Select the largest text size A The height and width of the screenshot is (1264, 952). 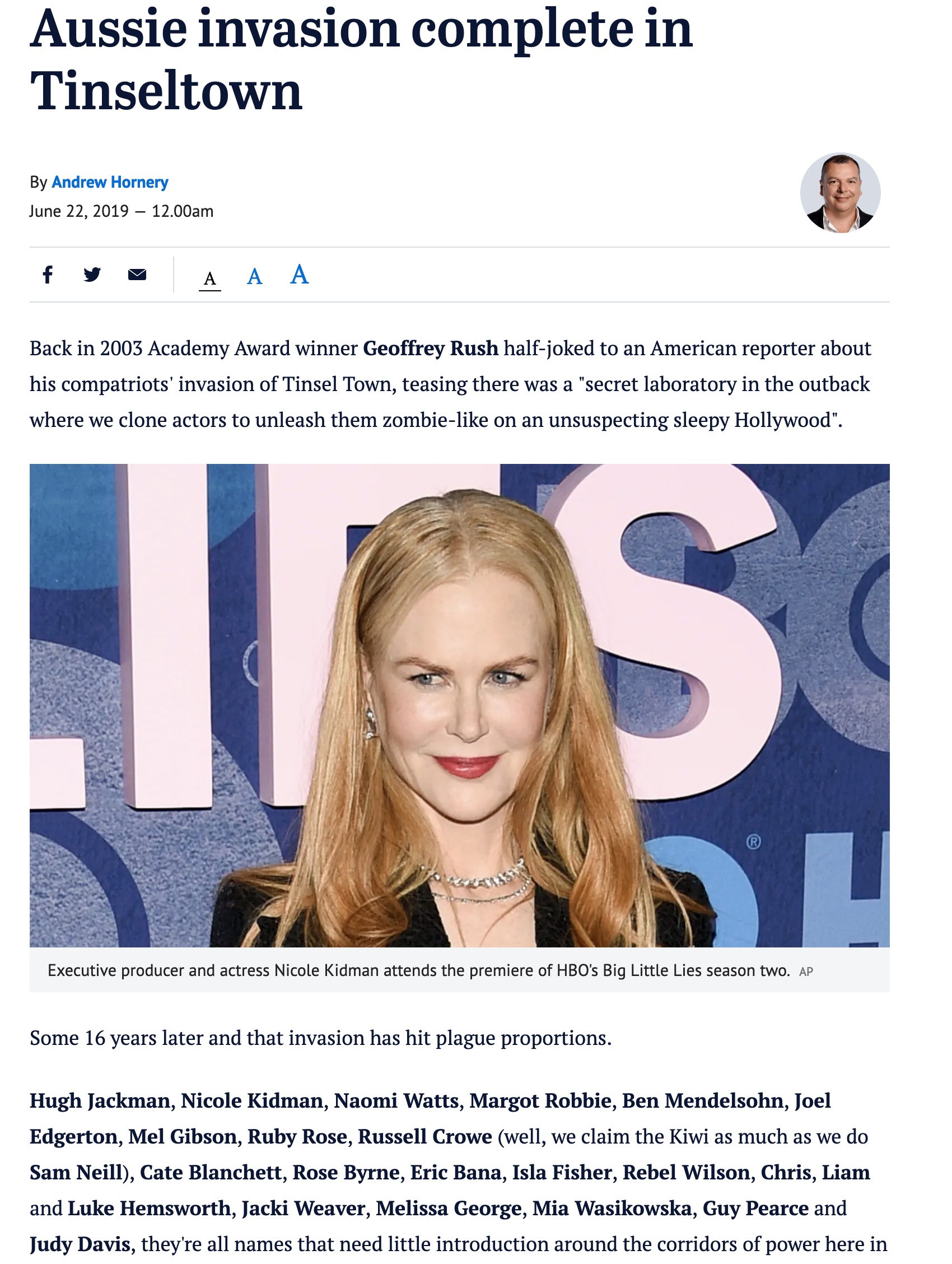pyautogui.click(x=299, y=275)
